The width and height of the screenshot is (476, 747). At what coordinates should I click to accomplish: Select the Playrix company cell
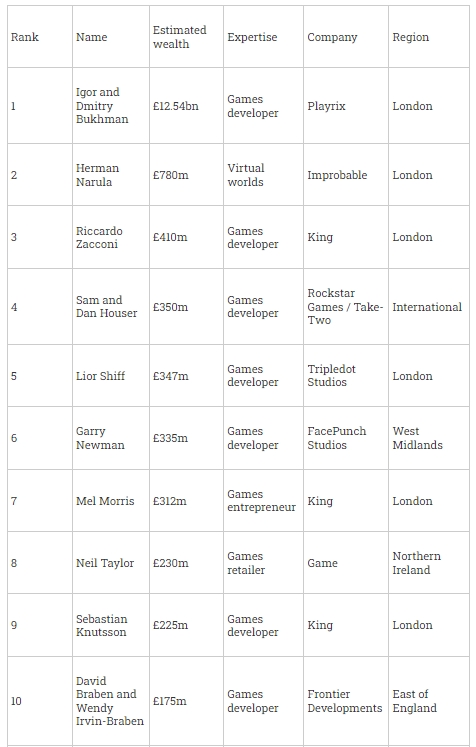click(346, 105)
